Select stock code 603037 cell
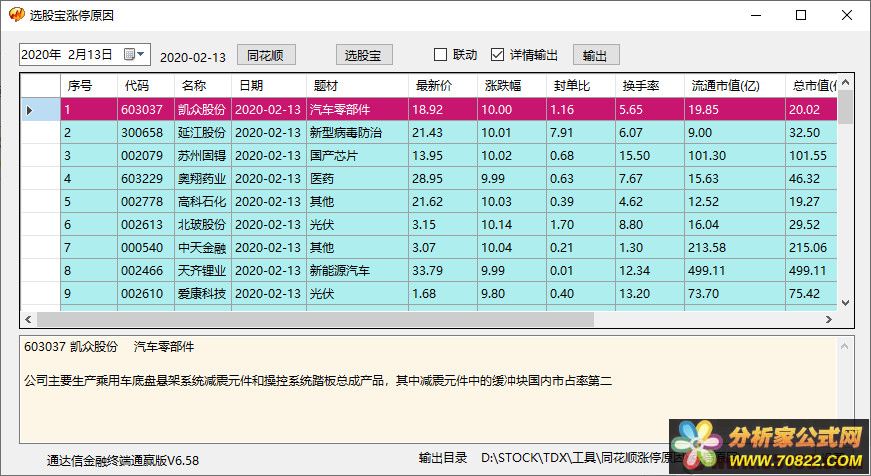Viewport: 871px width, 476px height. (x=146, y=110)
